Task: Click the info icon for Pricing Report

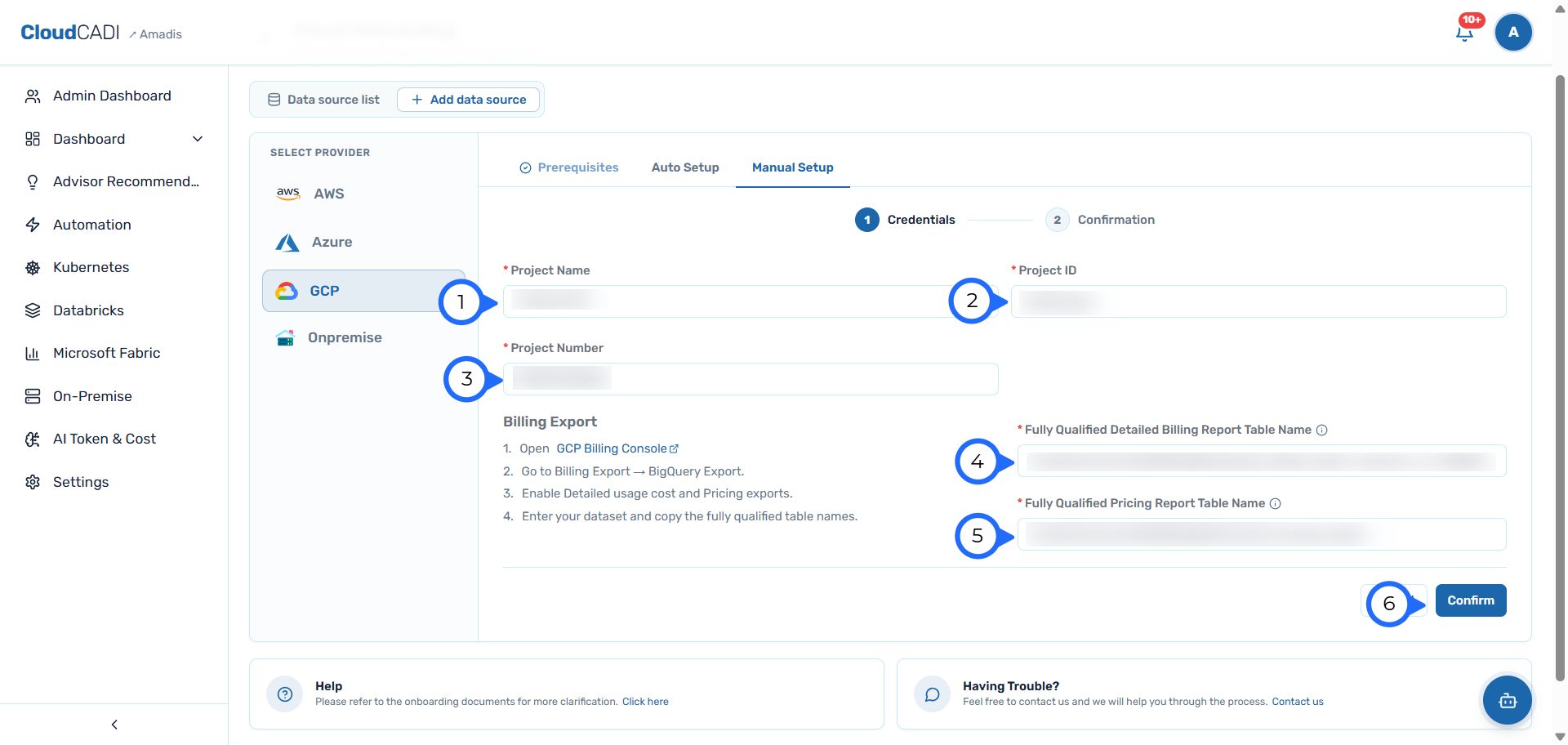Action: pyautogui.click(x=1276, y=504)
